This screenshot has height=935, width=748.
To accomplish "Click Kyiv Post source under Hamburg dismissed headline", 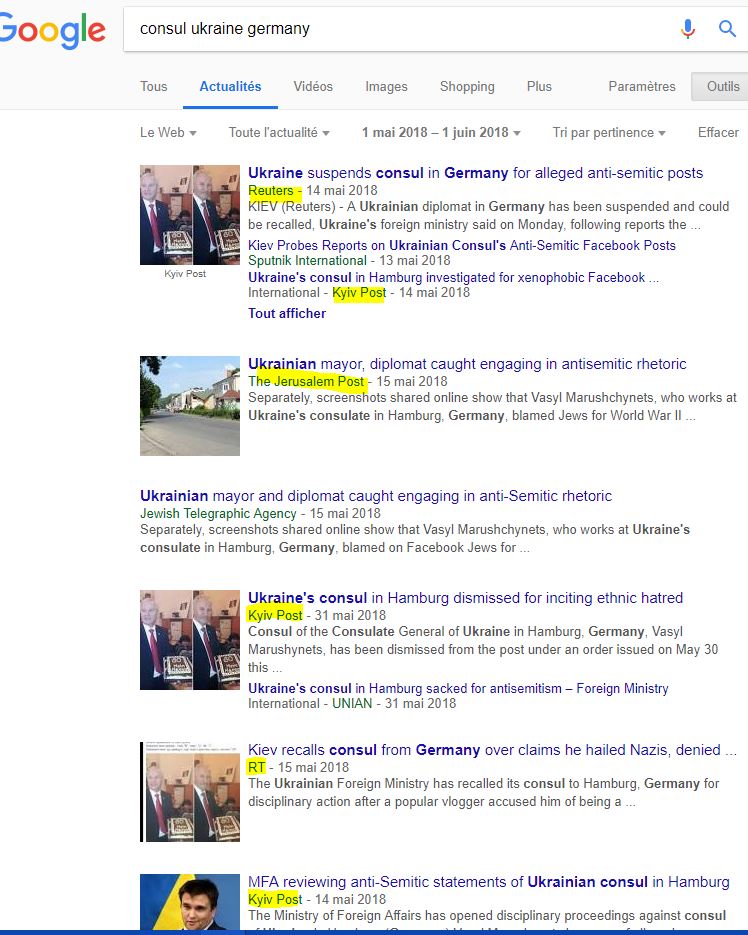I will [275, 615].
